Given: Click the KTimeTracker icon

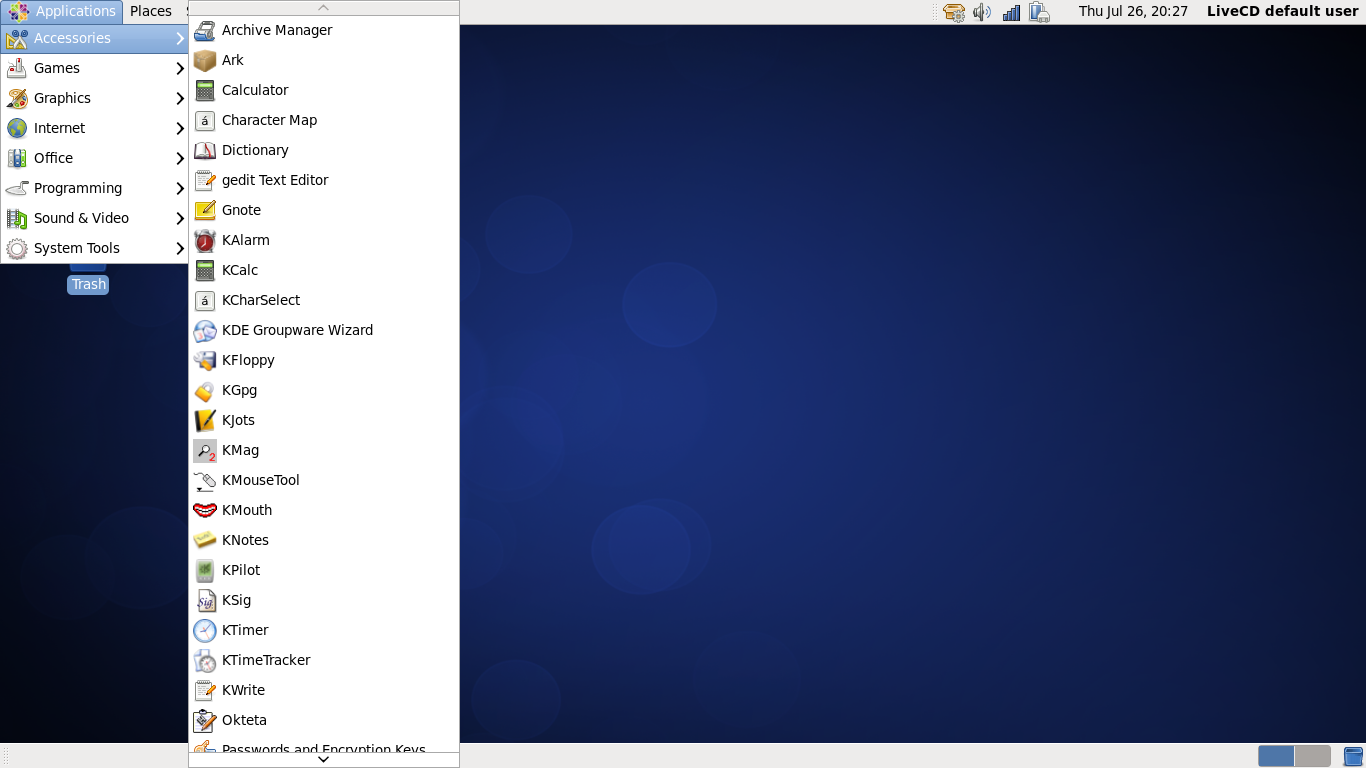Looking at the screenshot, I should pyautogui.click(x=205, y=660).
